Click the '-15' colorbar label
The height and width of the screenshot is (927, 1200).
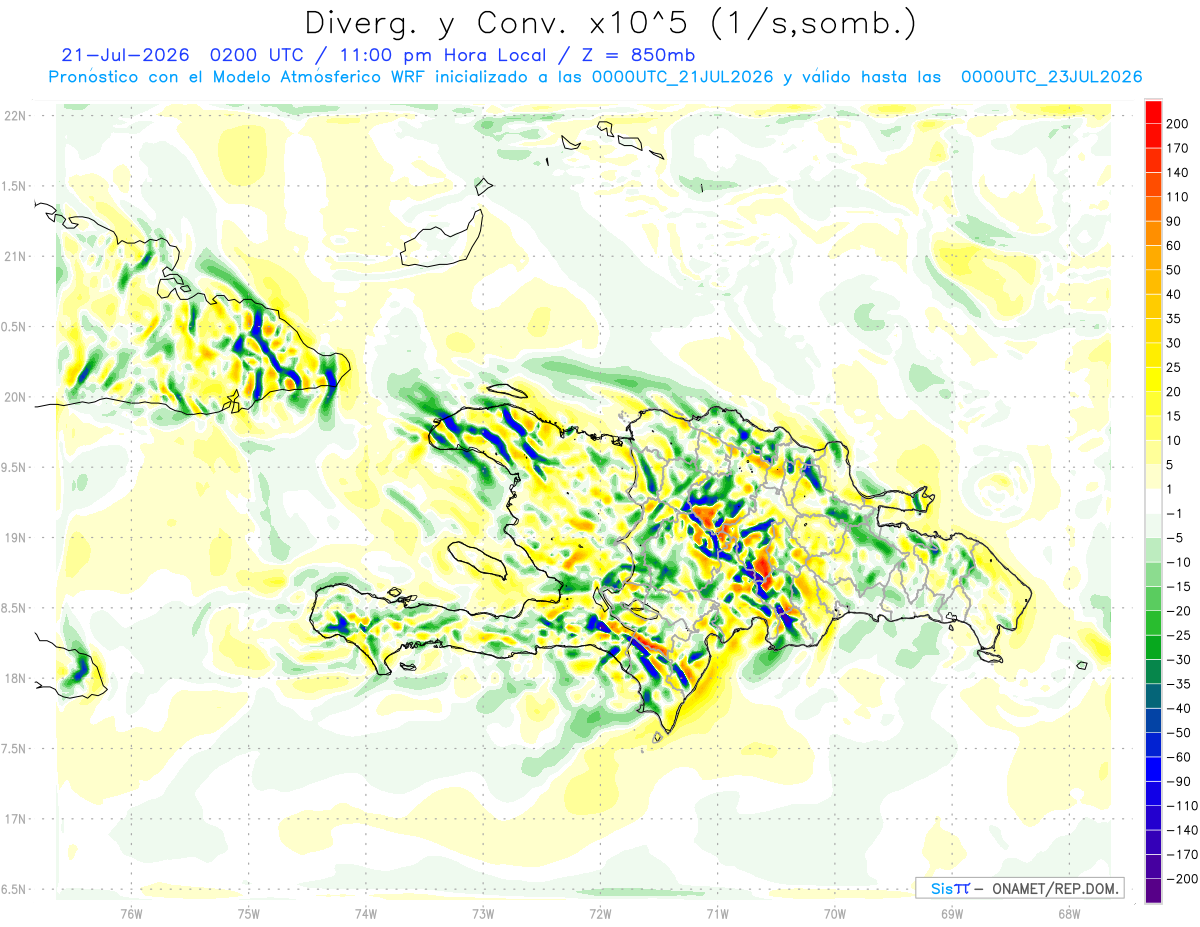click(1179, 586)
